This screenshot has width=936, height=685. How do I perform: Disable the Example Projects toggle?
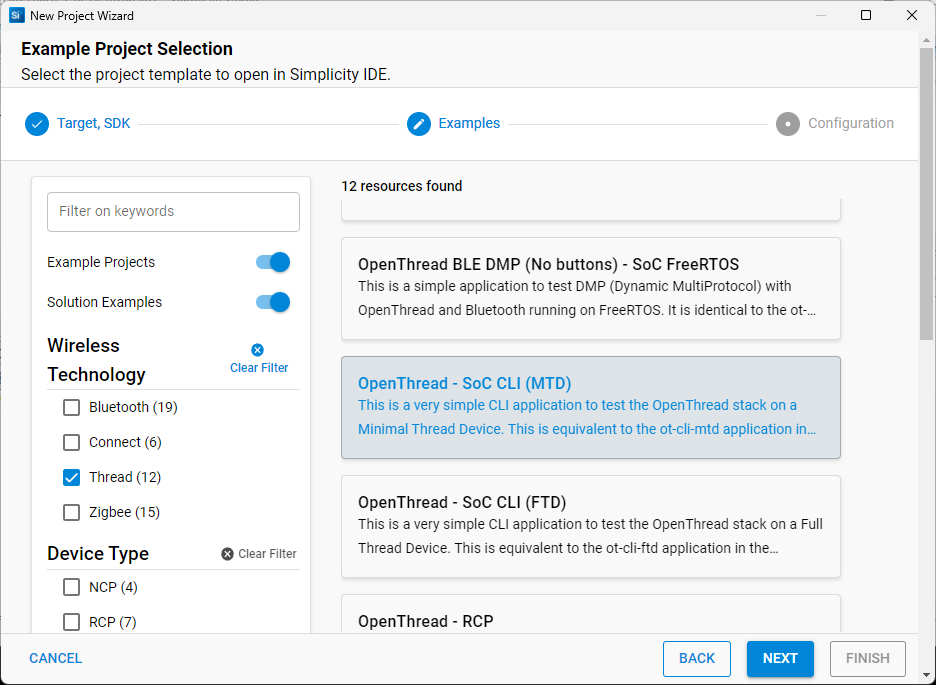click(272, 262)
